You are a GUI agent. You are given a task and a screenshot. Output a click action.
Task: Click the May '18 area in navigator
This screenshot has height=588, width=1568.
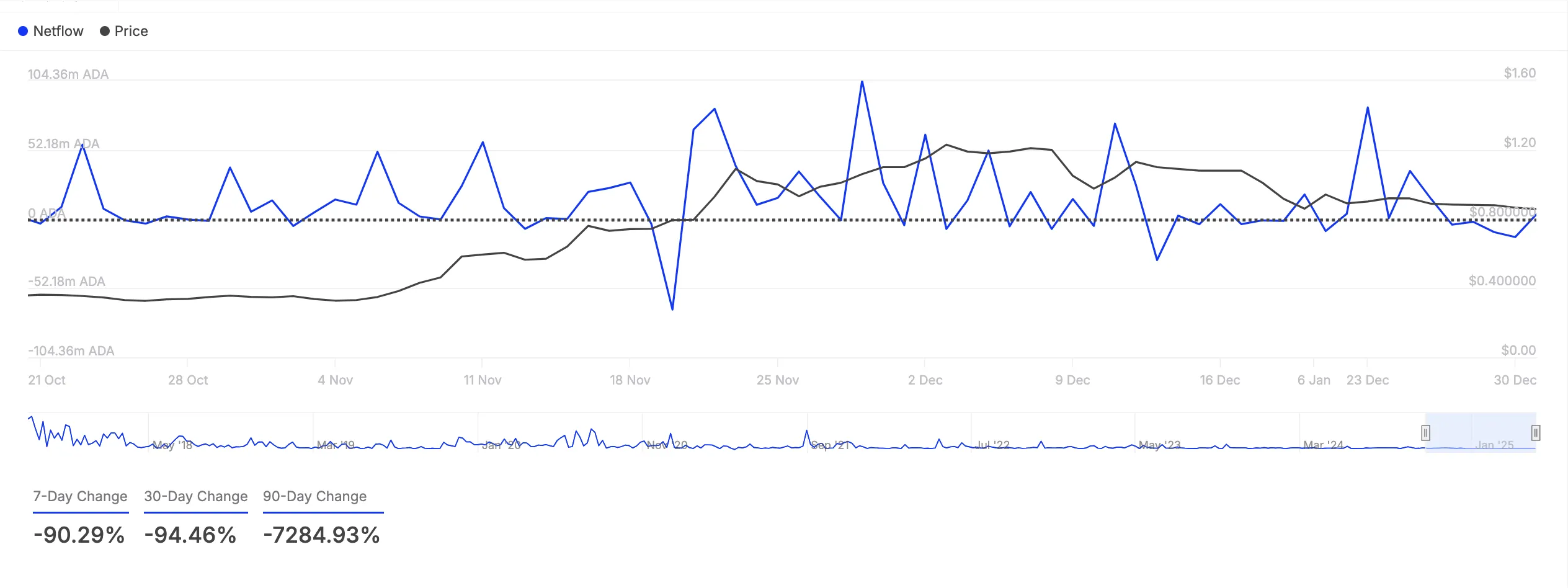[172, 445]
